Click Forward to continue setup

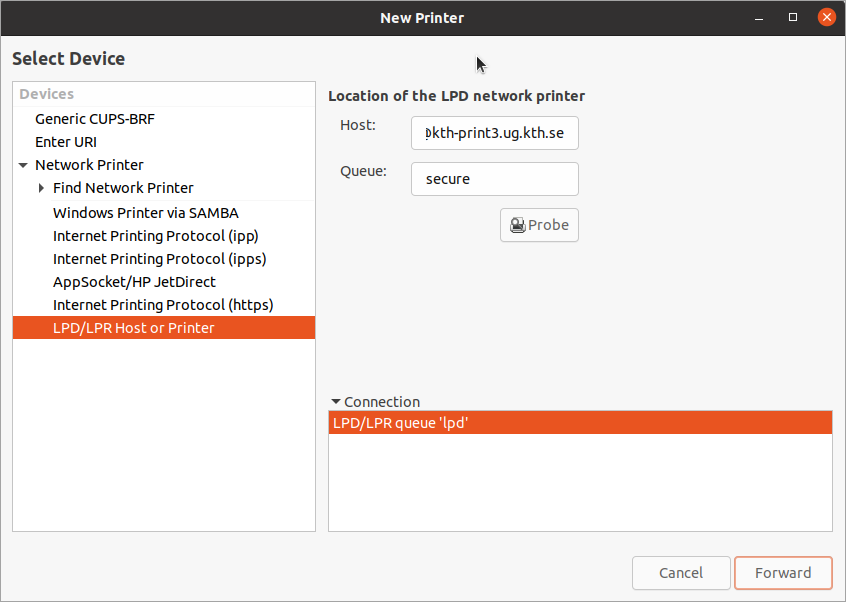[782, 573]
